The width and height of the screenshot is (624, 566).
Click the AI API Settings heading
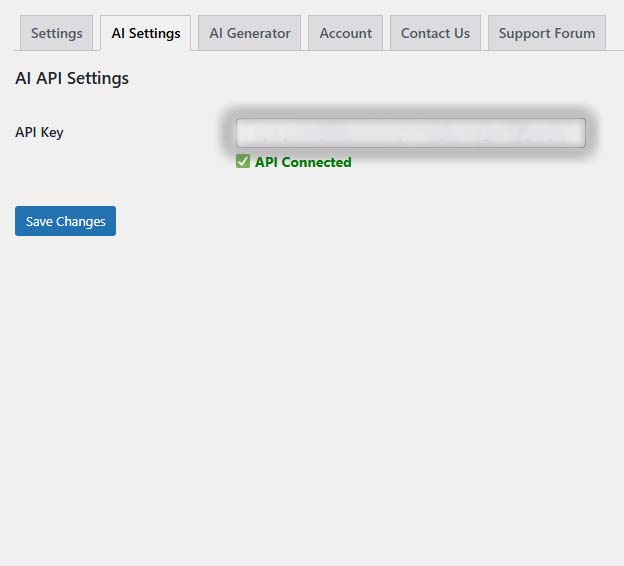click(x=72, y=78)
